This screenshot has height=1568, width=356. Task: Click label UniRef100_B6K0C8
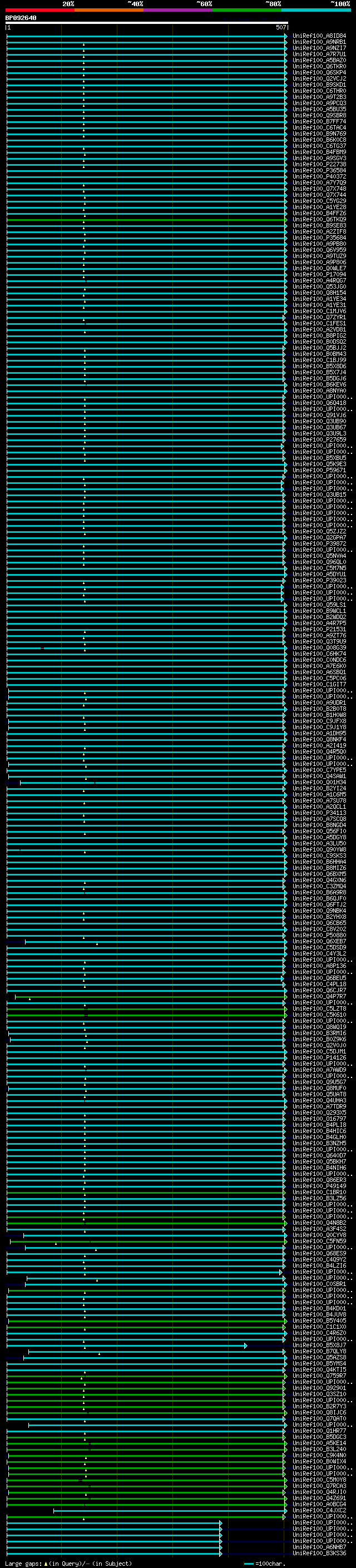(319, 140)
